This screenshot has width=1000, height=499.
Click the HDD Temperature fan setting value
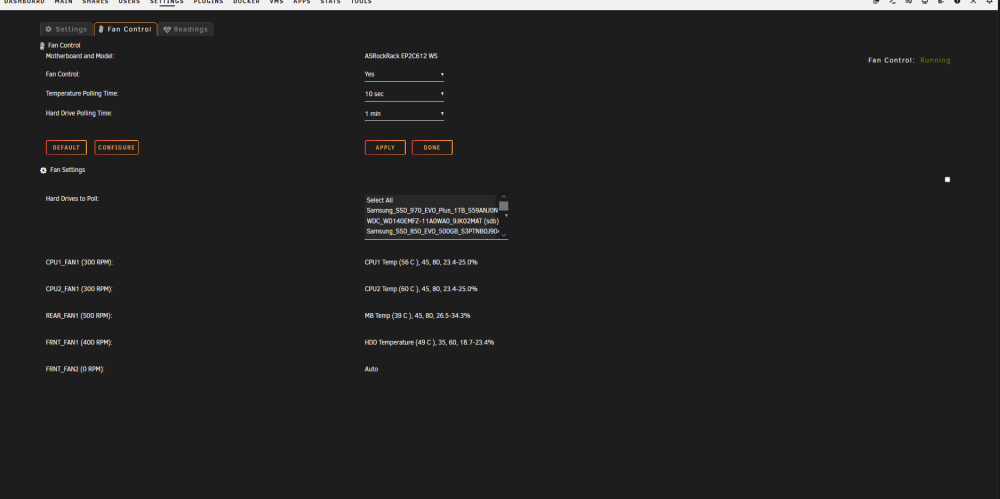[429, 343]
